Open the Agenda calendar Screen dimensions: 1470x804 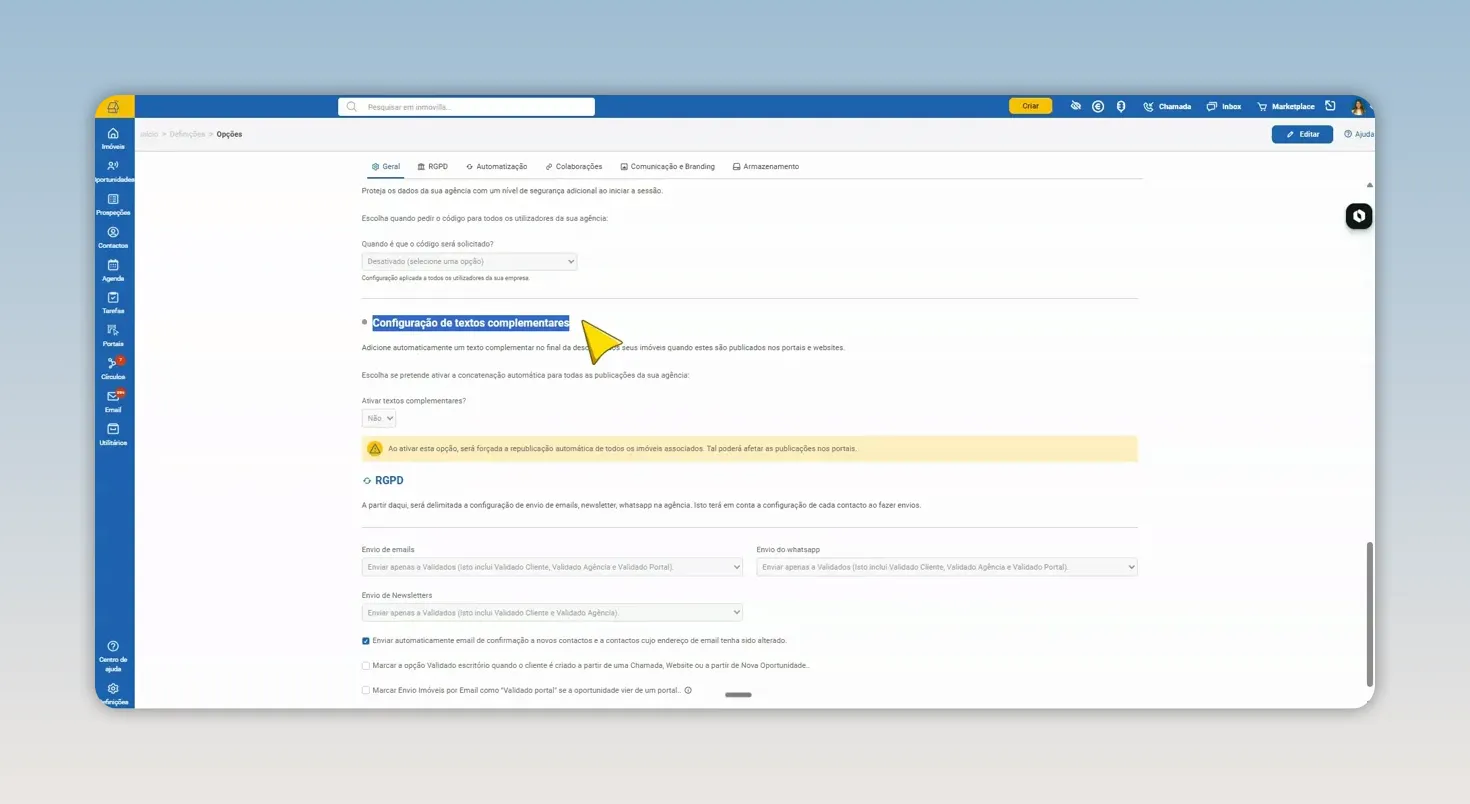tap(113, 270)
